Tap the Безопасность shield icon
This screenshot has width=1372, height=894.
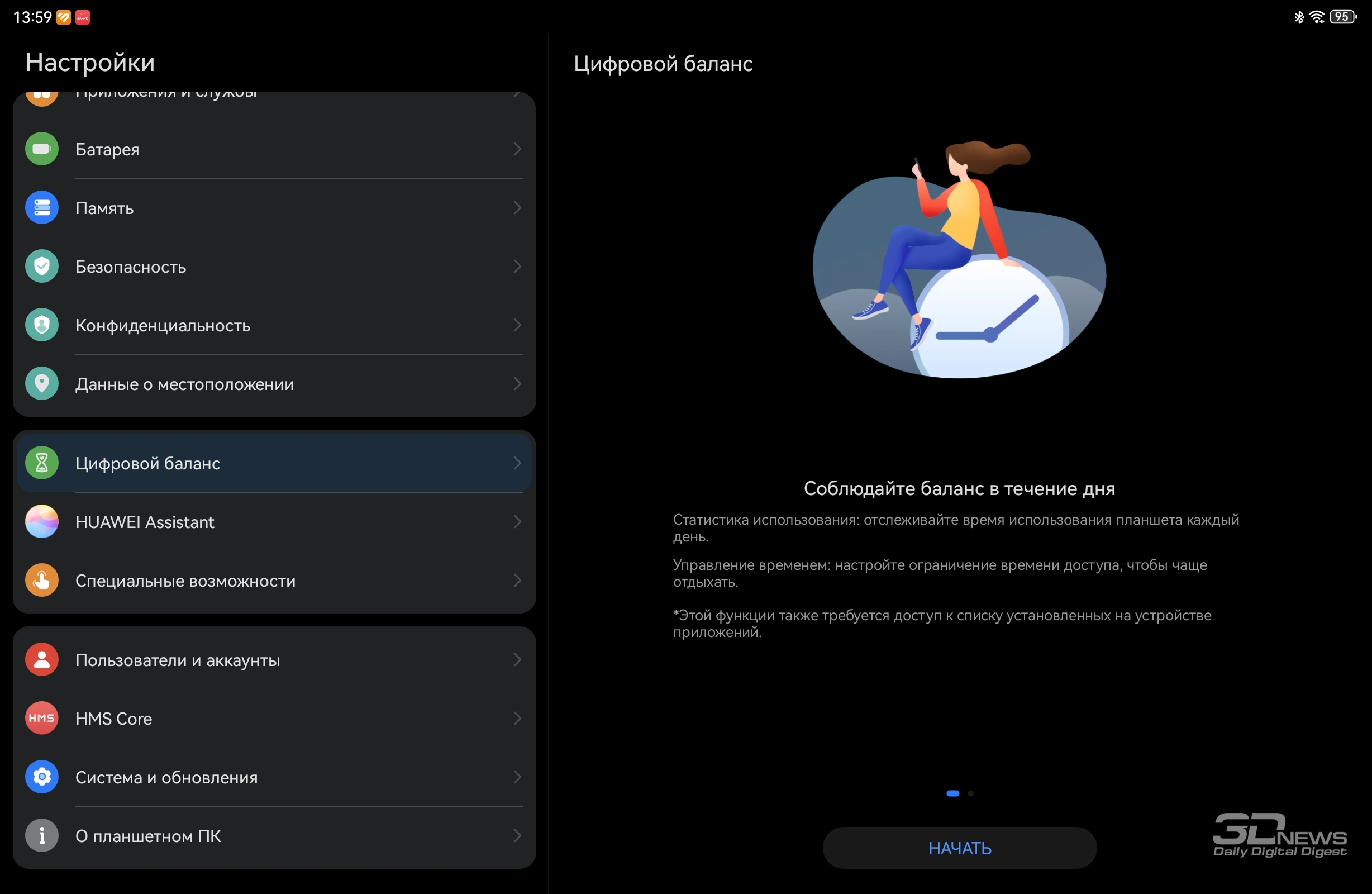pyautogui.click(x=41, y=267)
